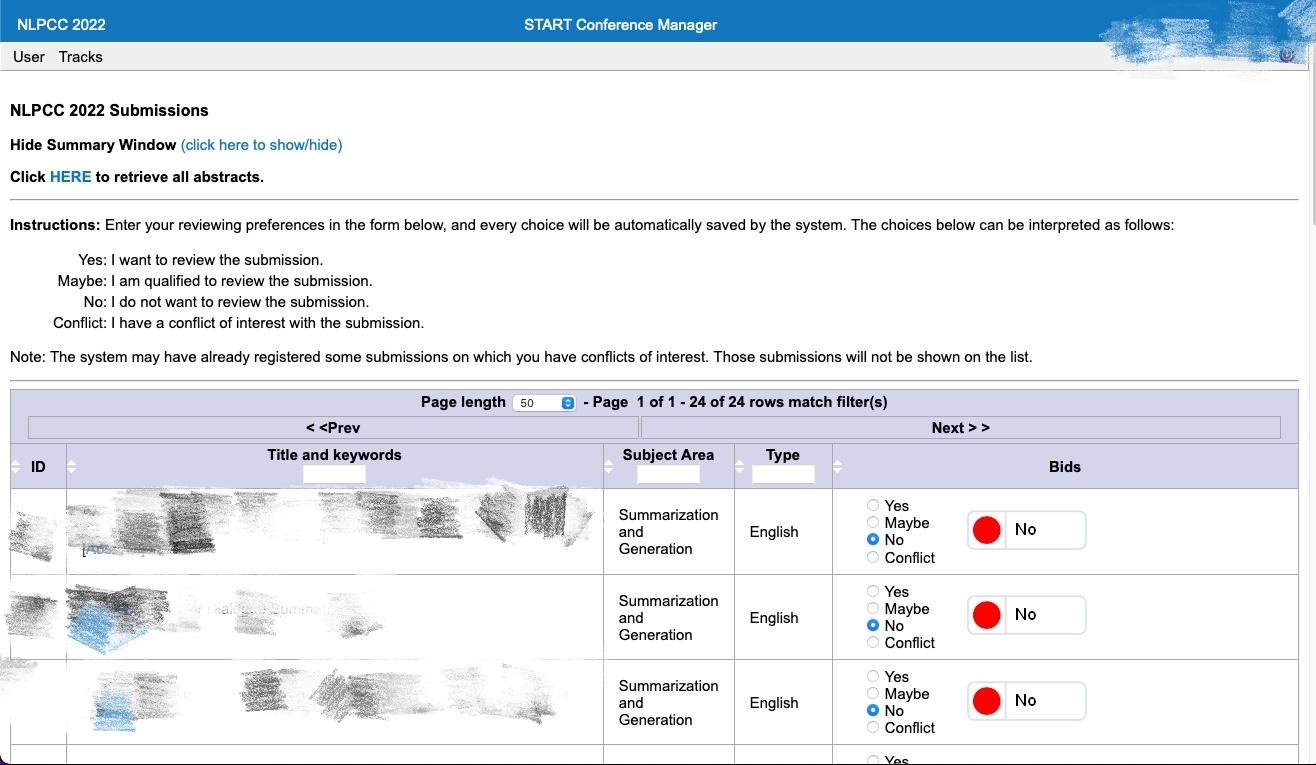
Task: Go to the Next page button
Action: [x=960, y=428]
